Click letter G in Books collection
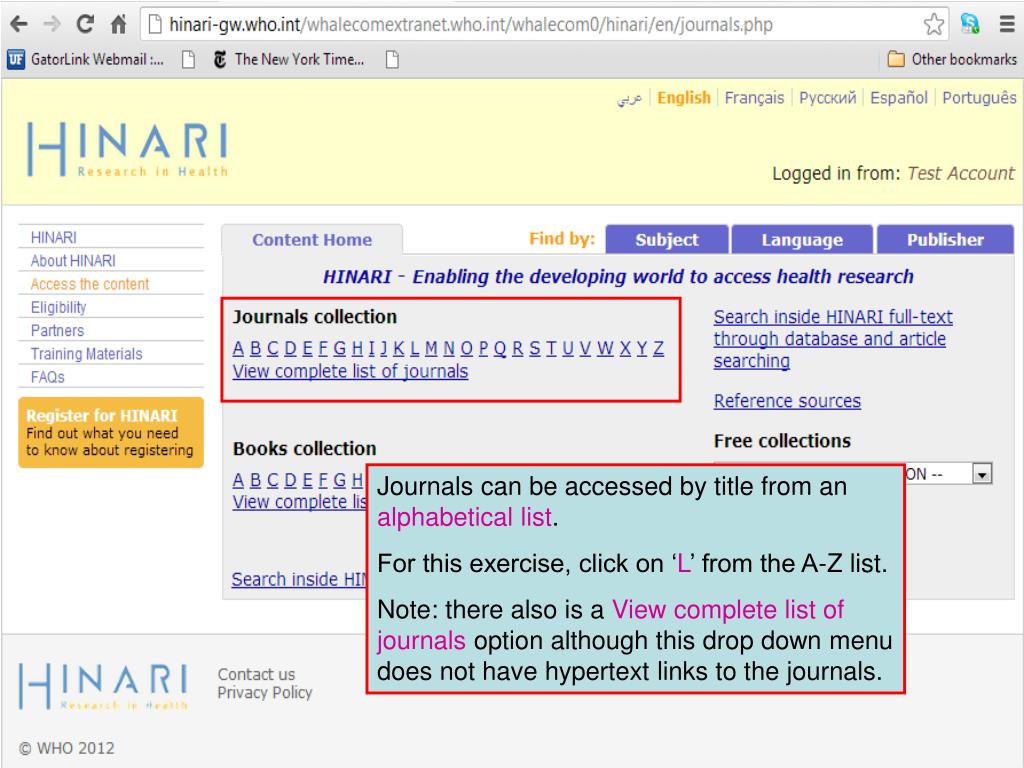The height and width of the screenshot is (768, 1024). pyautogui.click(x=340, y=481)
